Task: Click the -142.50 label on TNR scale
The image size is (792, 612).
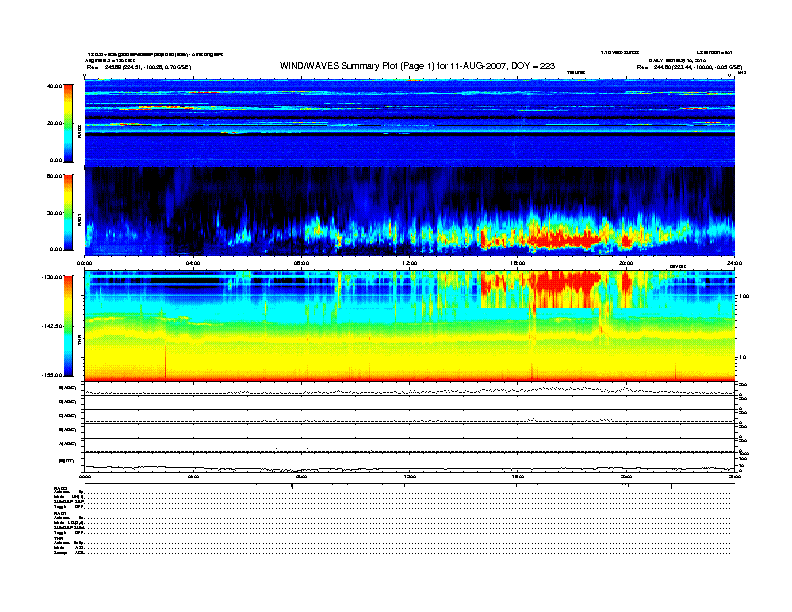Action: (52, 326)
